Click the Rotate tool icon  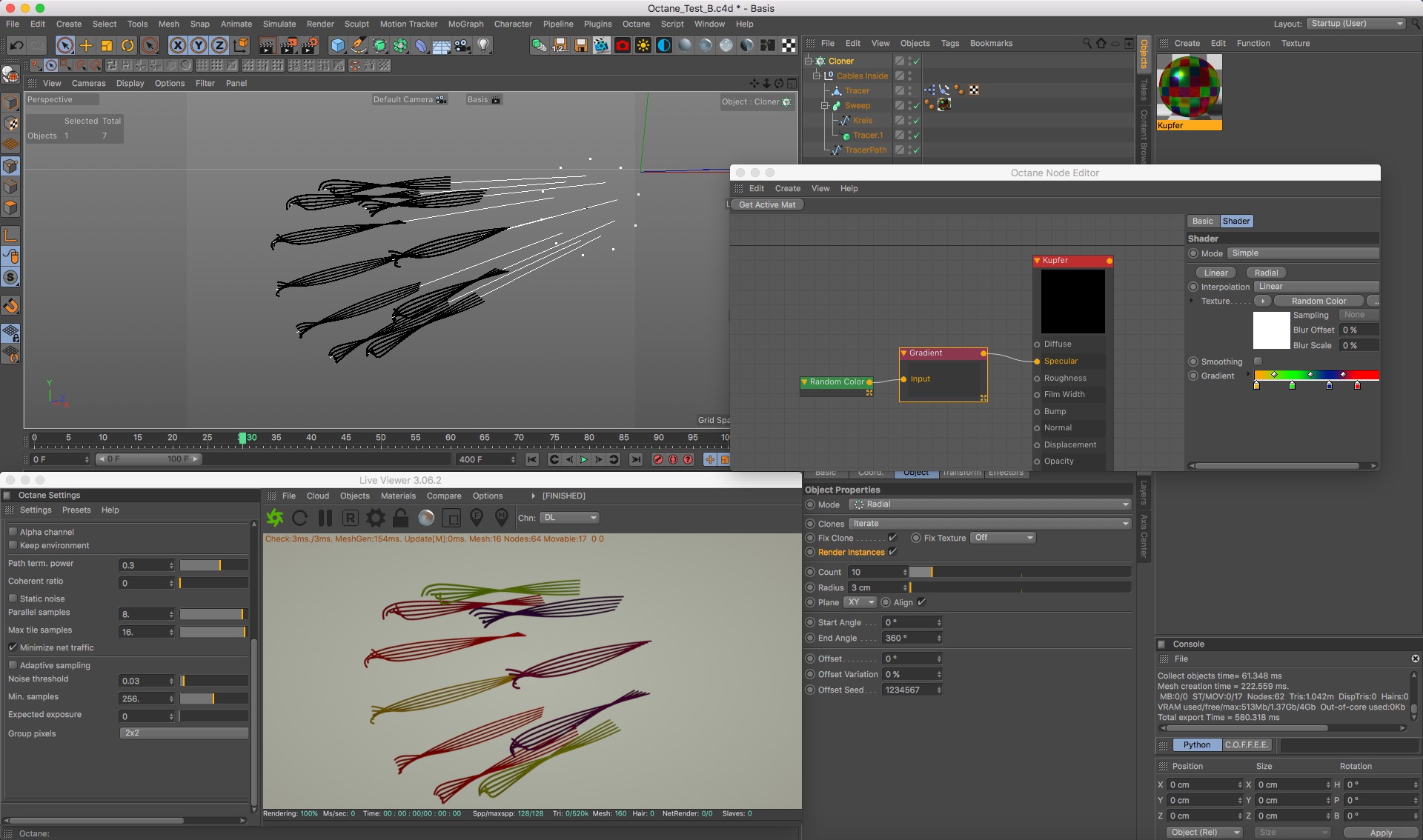point(127,46)
